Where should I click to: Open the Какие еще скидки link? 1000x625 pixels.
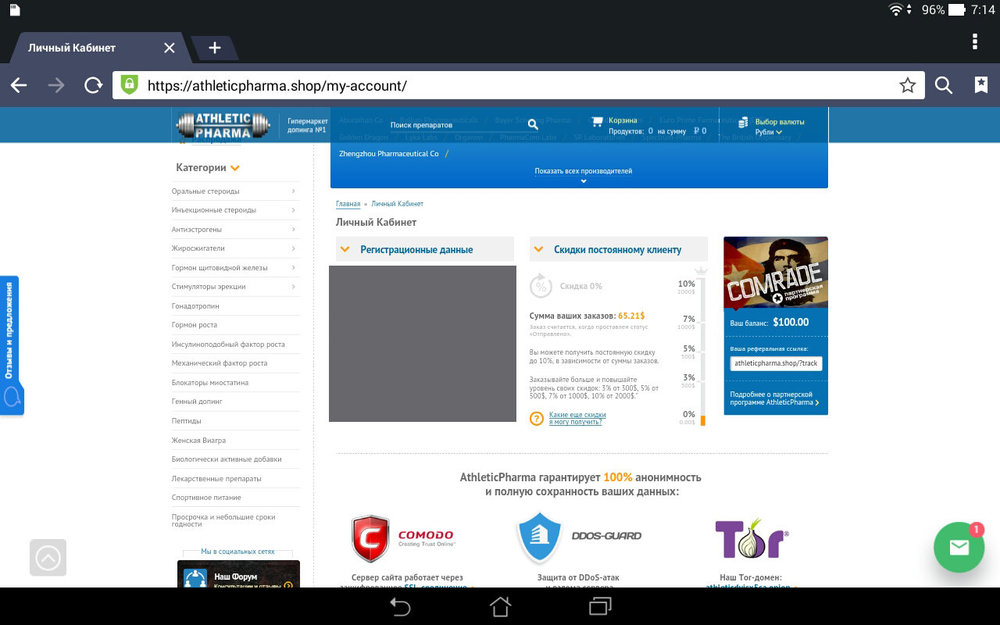[577, 418]
